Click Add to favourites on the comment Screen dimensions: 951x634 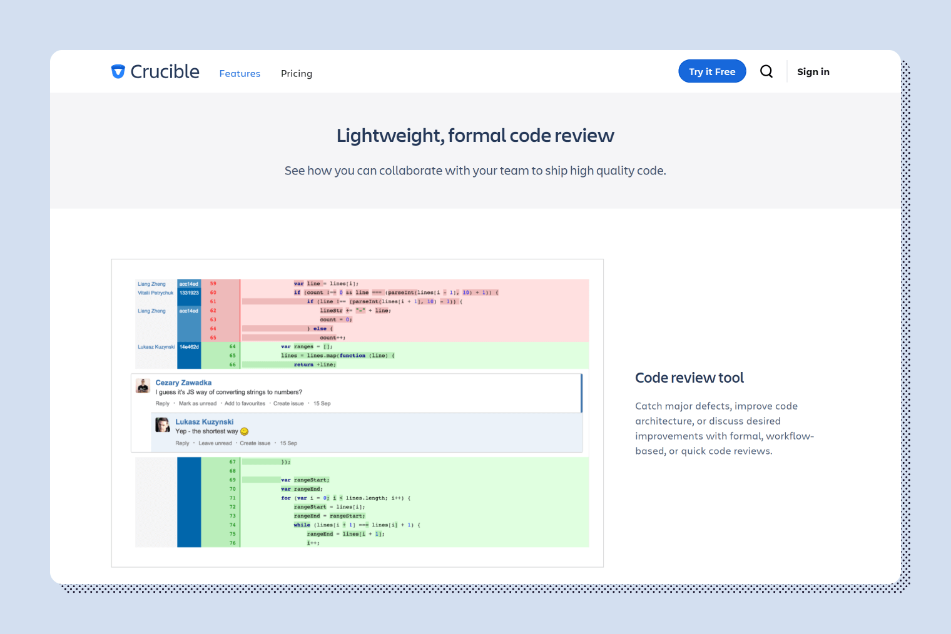point(245,403)
